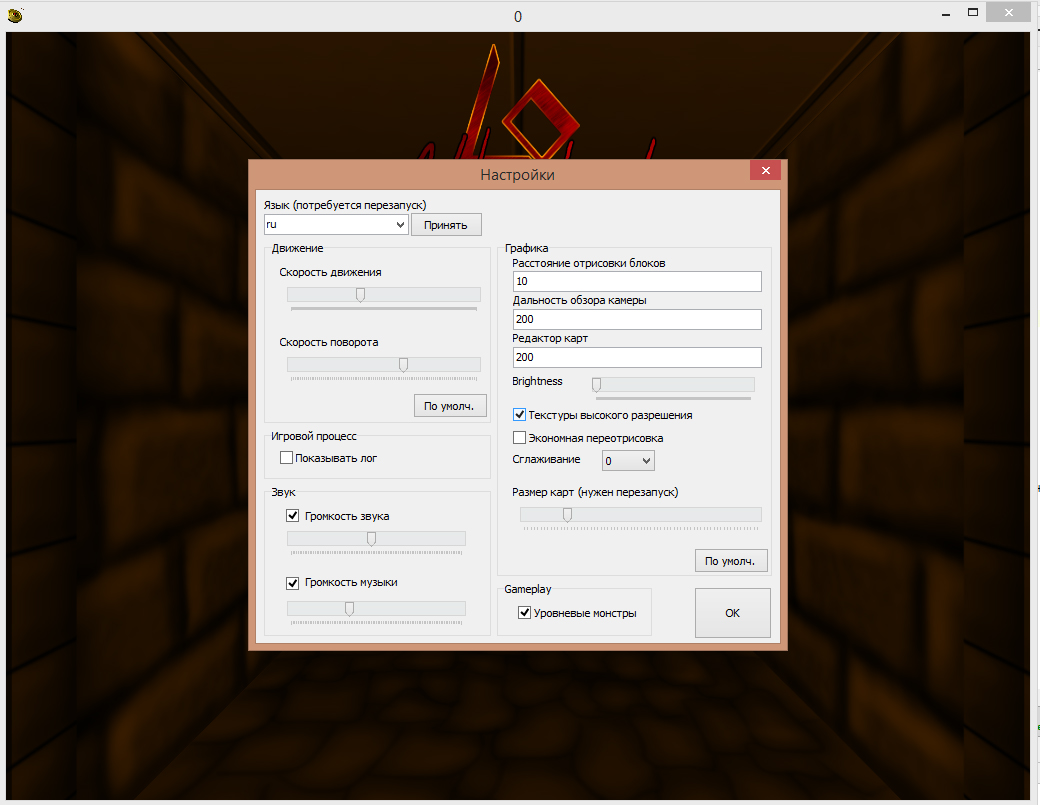Click the Brightness slider handle

point(596,385)
